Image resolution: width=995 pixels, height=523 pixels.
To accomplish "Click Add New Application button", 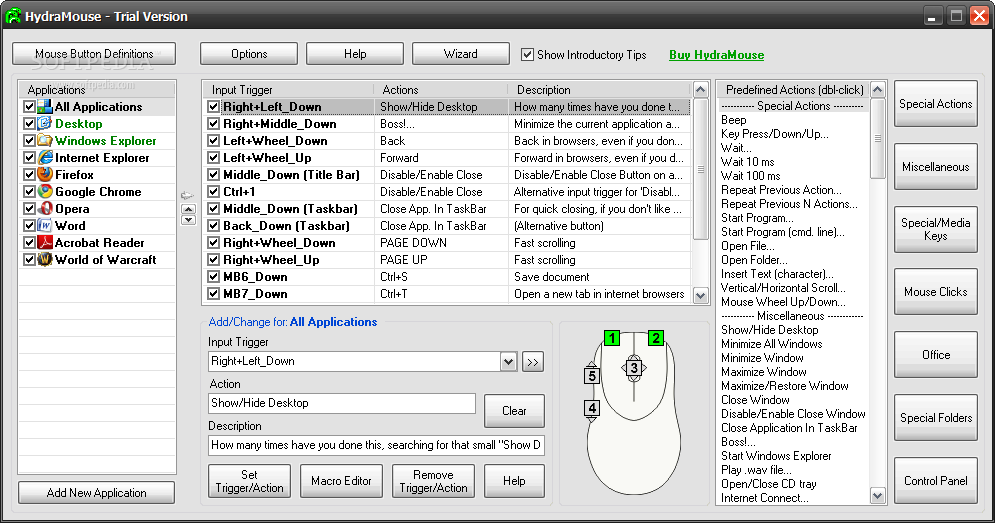I will click(x=96, y=493).
